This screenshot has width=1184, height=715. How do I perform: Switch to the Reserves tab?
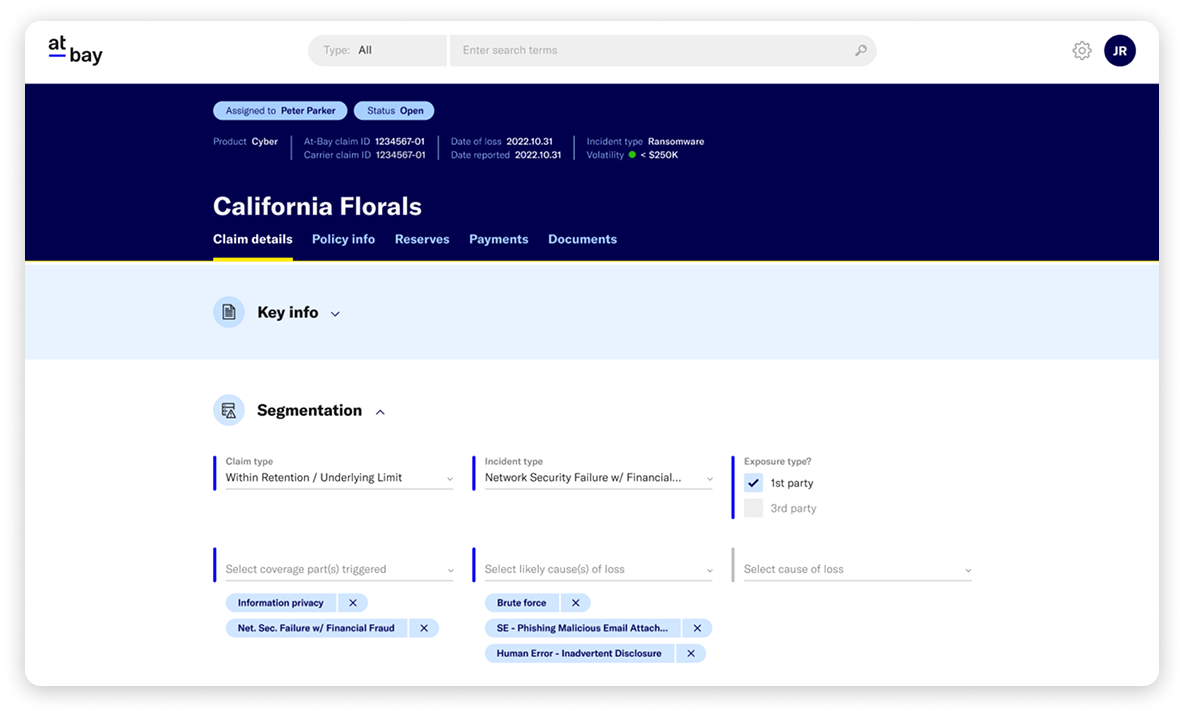coord(422,239)
